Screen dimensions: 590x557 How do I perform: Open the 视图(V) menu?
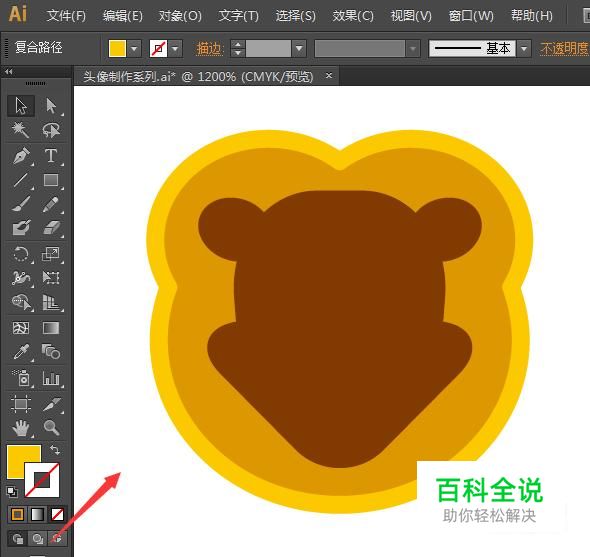pos(411,16)
